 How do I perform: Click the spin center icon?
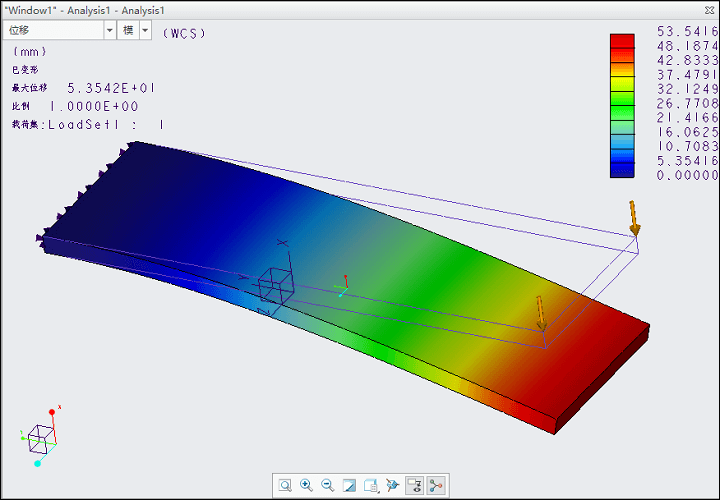(x=392, y=485)
